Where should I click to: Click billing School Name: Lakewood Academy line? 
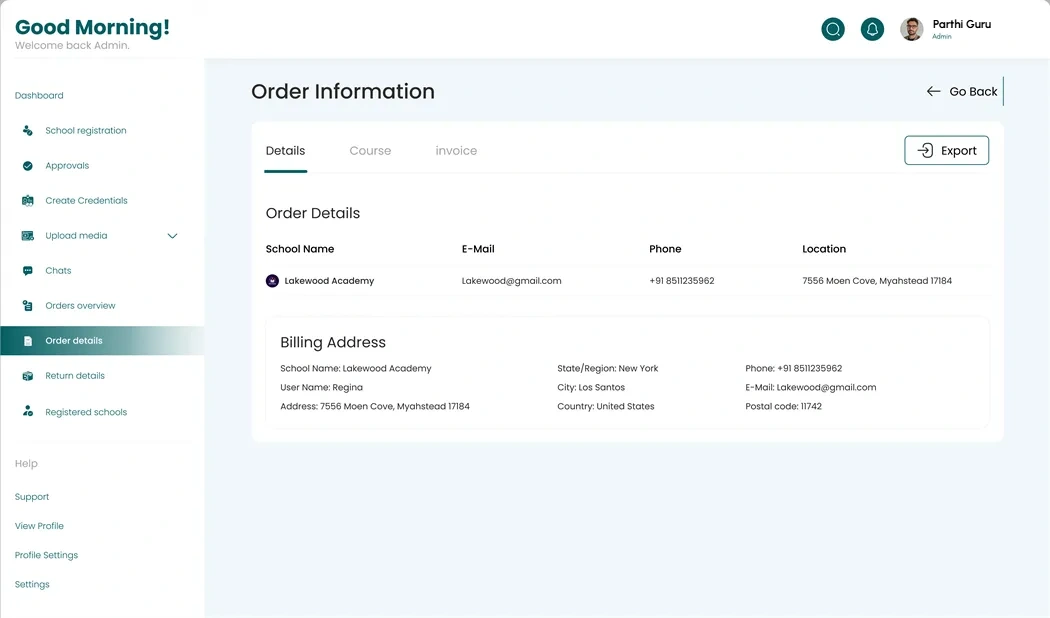tap(356, 368)
